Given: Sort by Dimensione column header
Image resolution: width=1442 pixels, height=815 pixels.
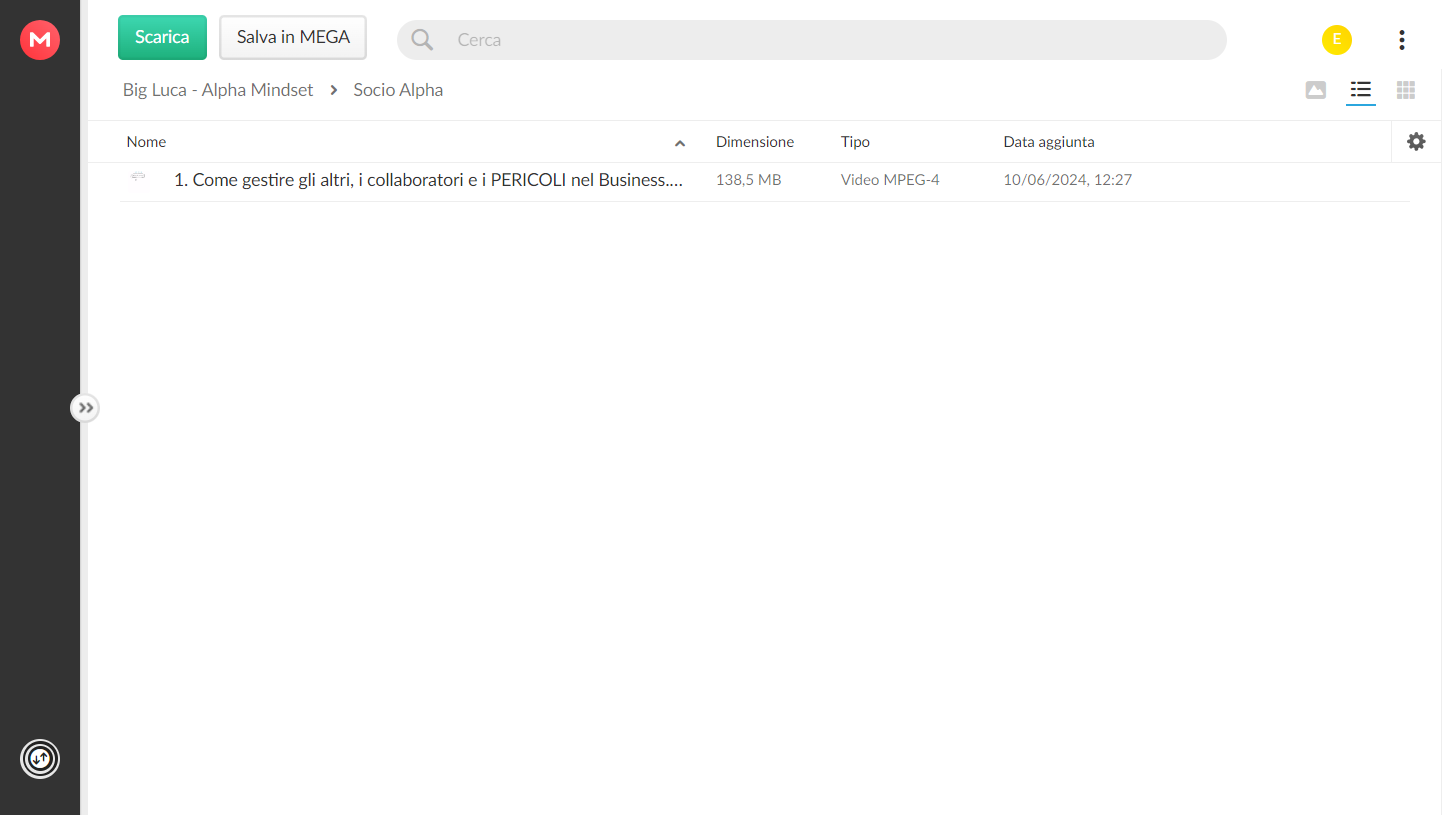Looking at the screenshot, I should 755,142.
